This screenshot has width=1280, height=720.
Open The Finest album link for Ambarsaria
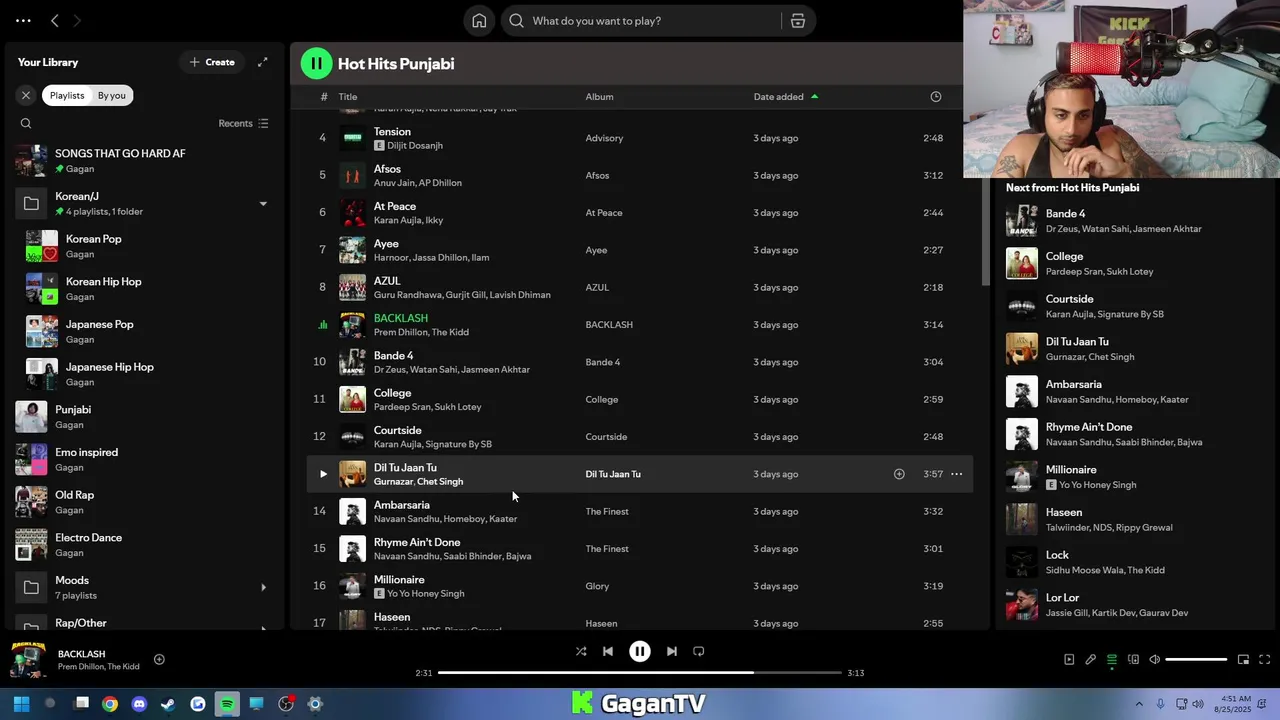[607, 512]
